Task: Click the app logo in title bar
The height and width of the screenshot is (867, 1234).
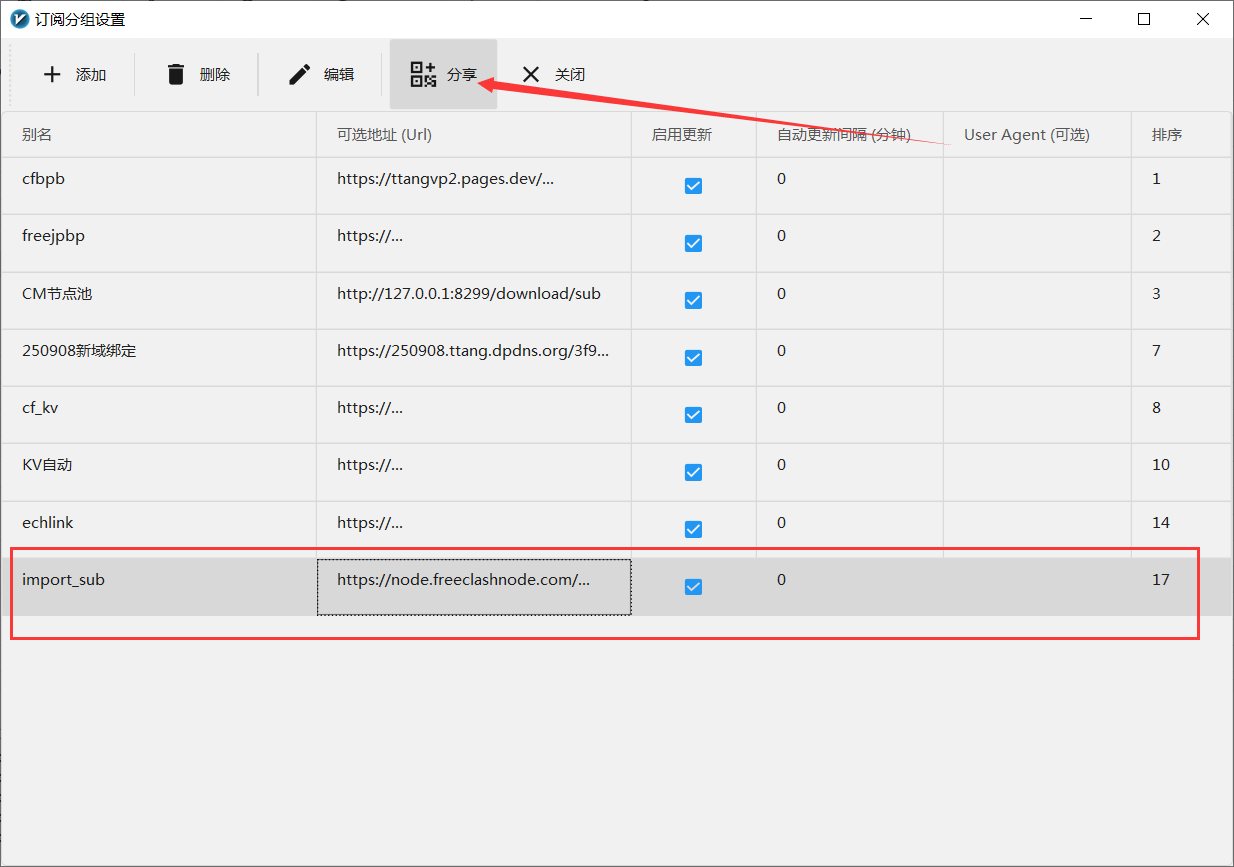Action: coord(19,19)
